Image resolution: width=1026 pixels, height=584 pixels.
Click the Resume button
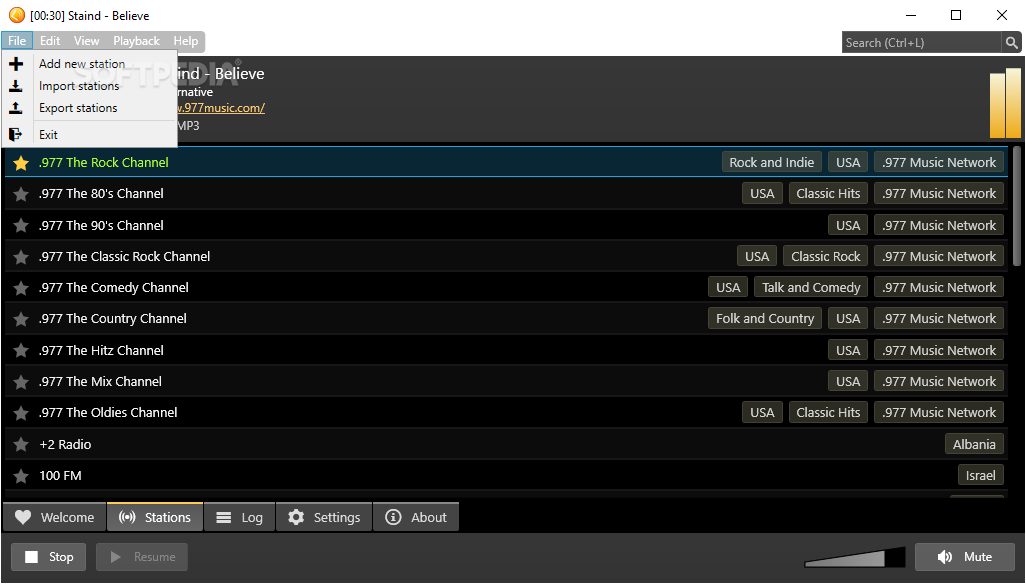tap(142, 557)
